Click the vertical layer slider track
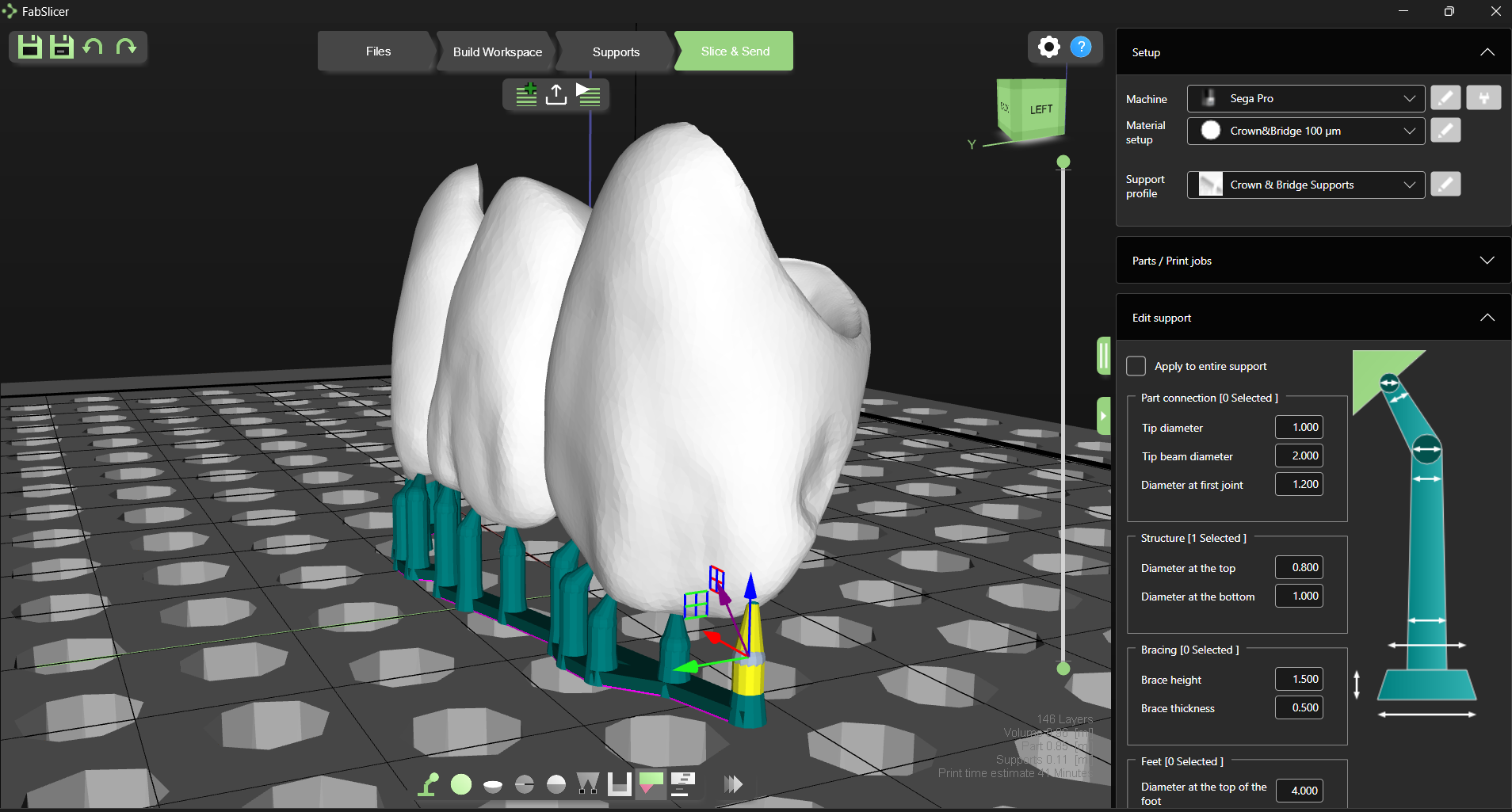 [1063, 415]
